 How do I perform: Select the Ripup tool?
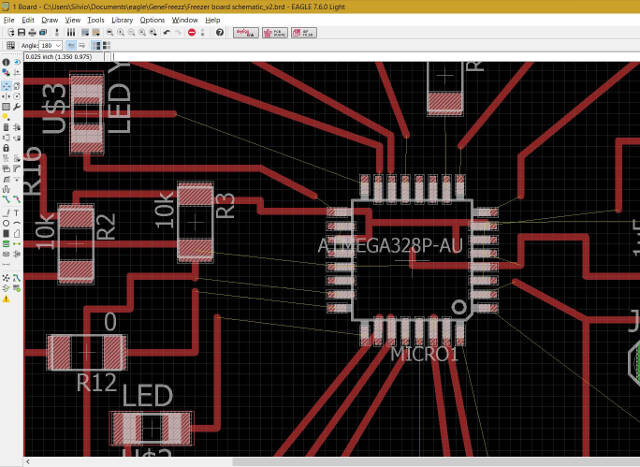tap(17, 199)
